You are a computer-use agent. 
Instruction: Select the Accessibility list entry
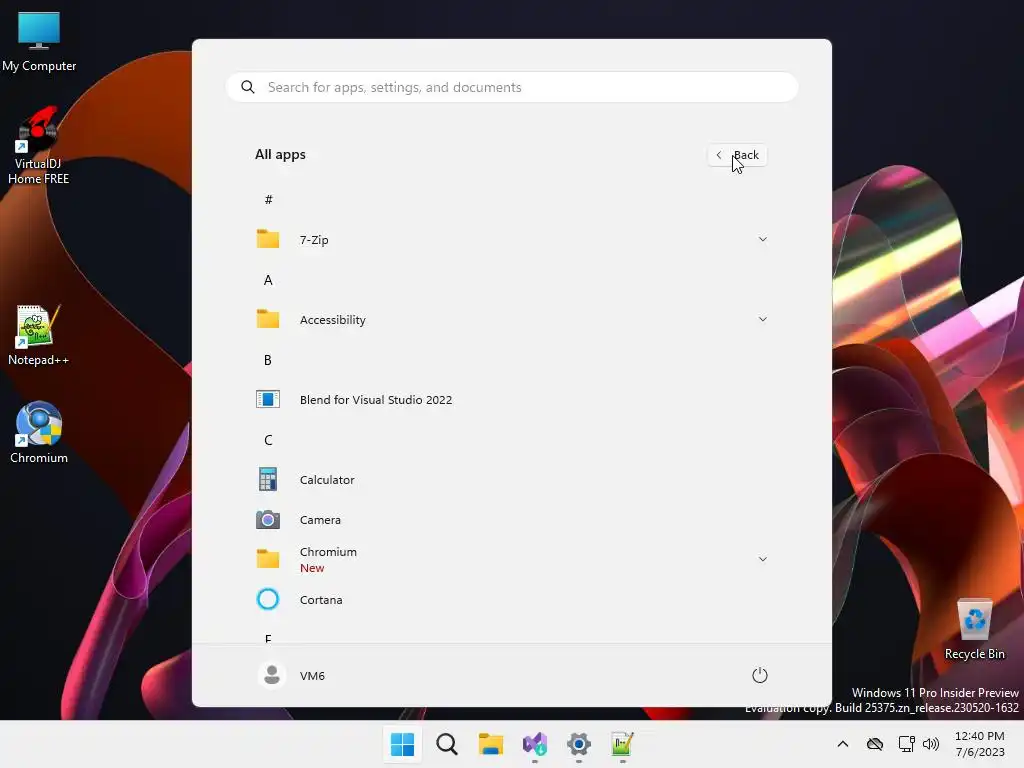click(x=512, y=319)
